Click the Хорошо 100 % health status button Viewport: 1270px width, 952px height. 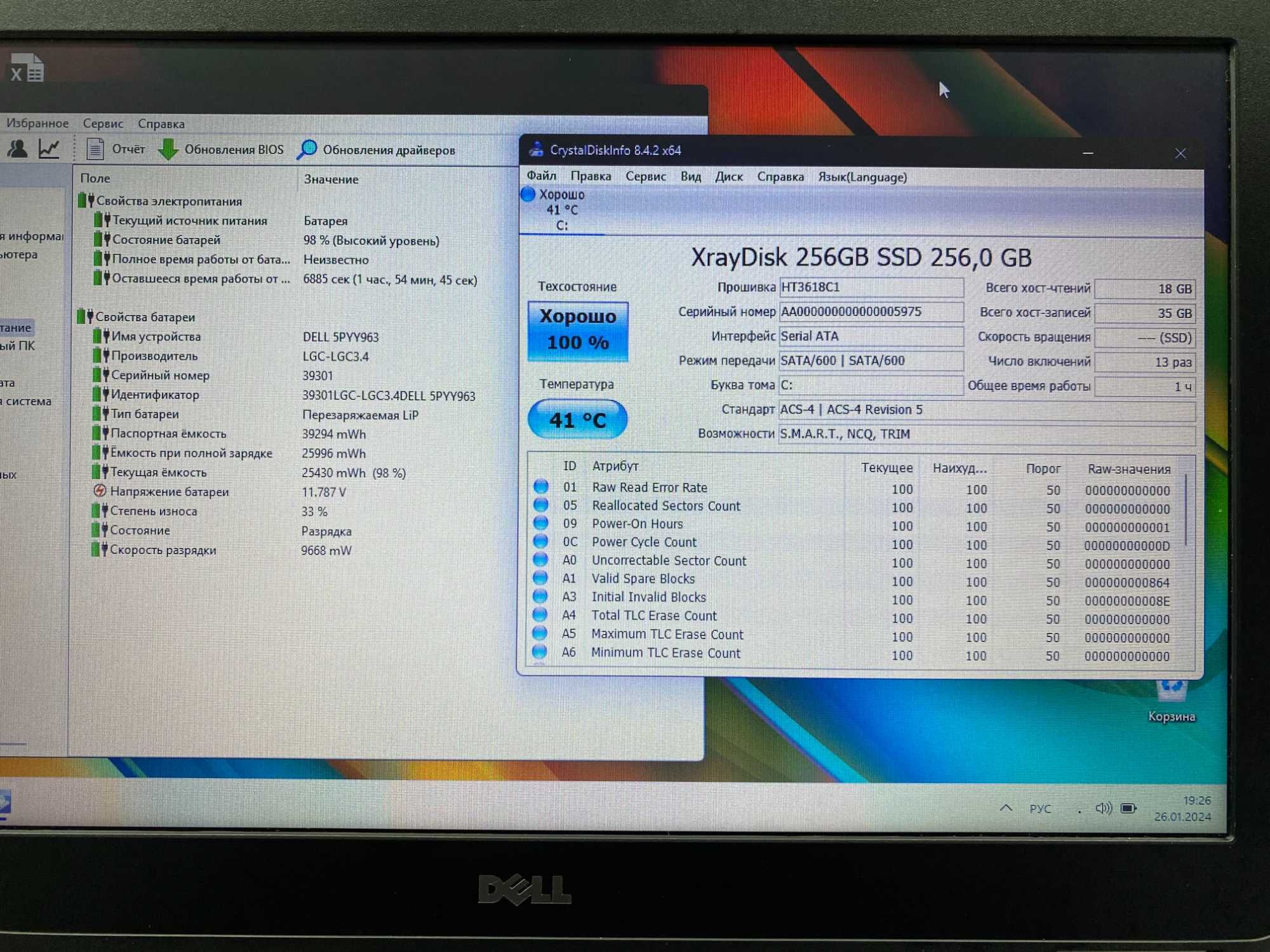point(578,331)
